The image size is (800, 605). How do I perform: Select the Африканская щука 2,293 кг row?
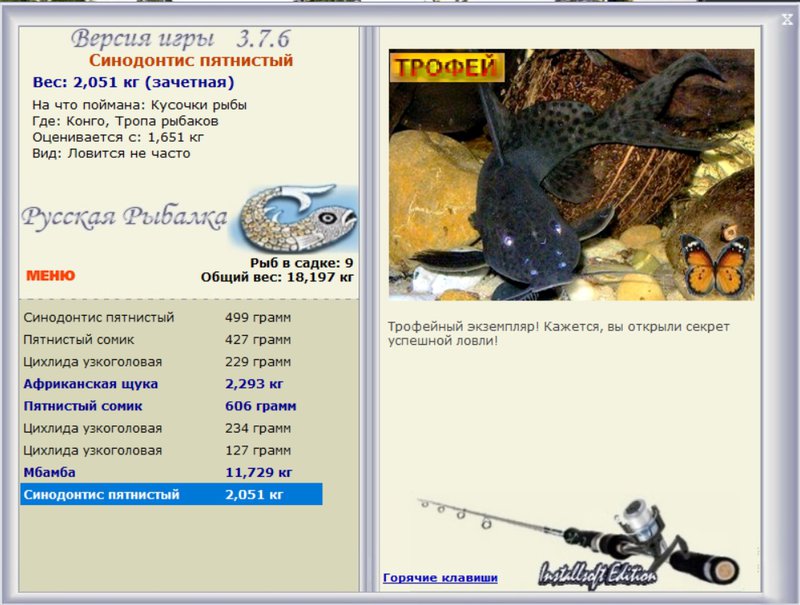pyautogui.click(x=171, y=384)
